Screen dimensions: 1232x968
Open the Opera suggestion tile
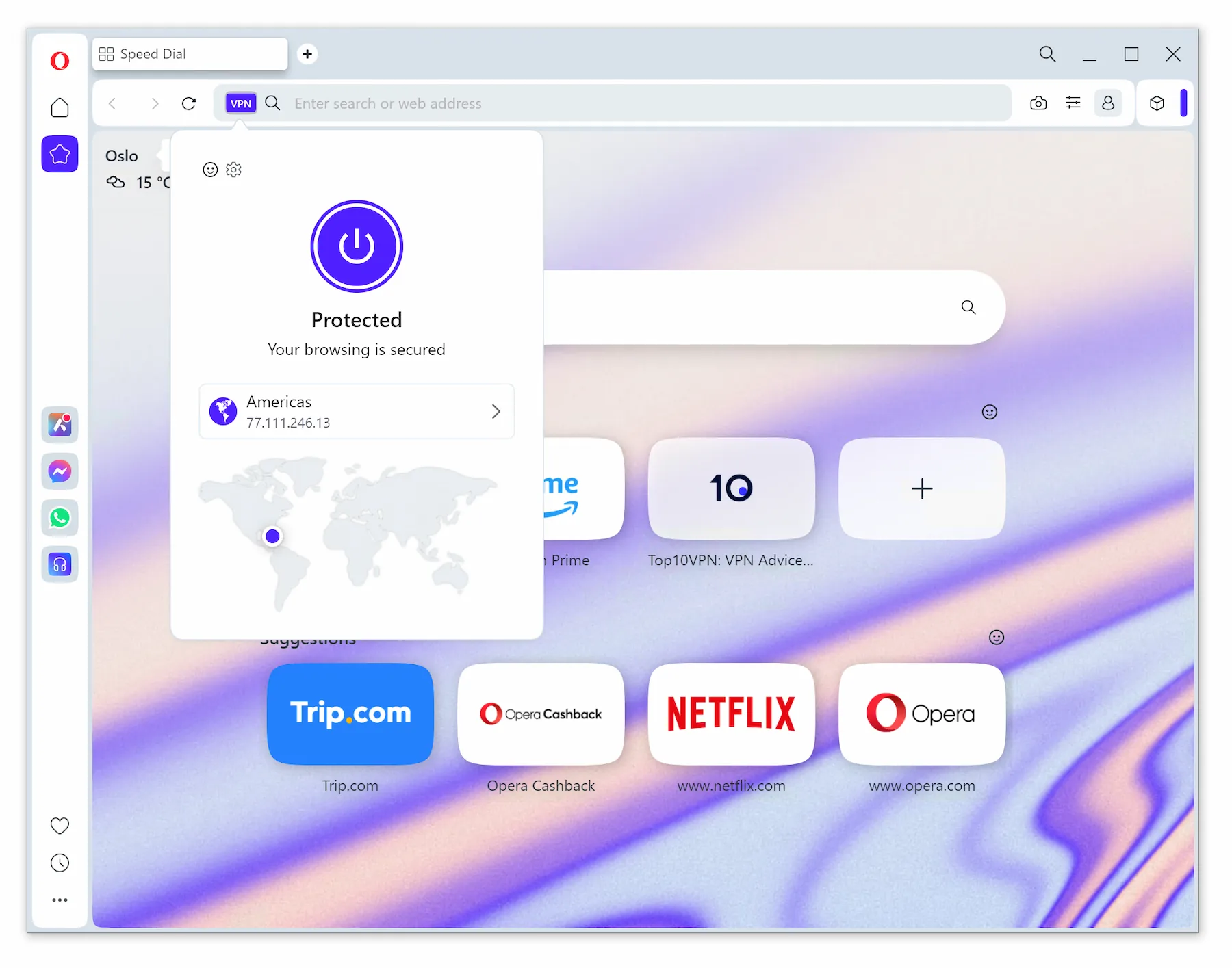tap(922, 714)
